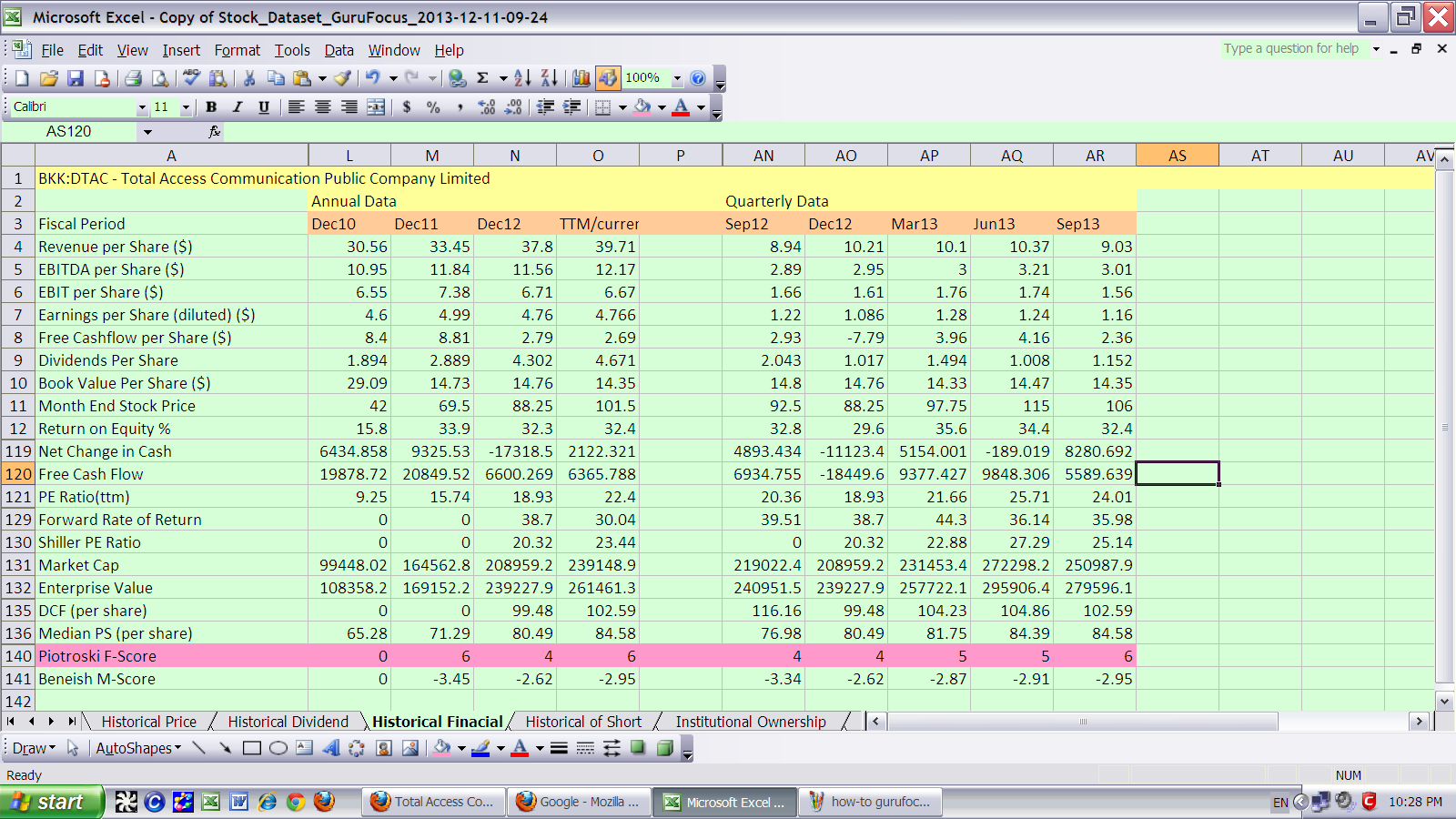Toggle the Drawing toolbar button
Viewport: 1456px width, 819px height.
click(608, 78)
